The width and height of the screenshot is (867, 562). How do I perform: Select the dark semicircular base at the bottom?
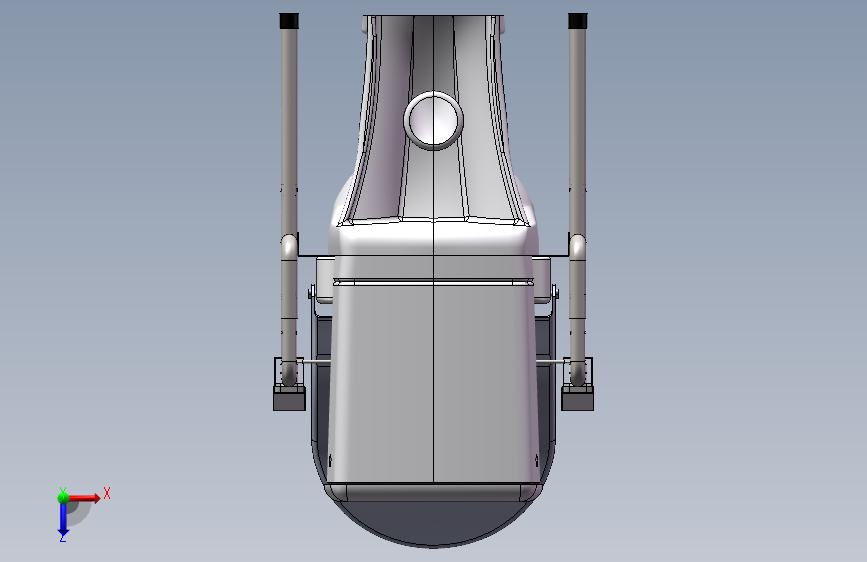434,523
